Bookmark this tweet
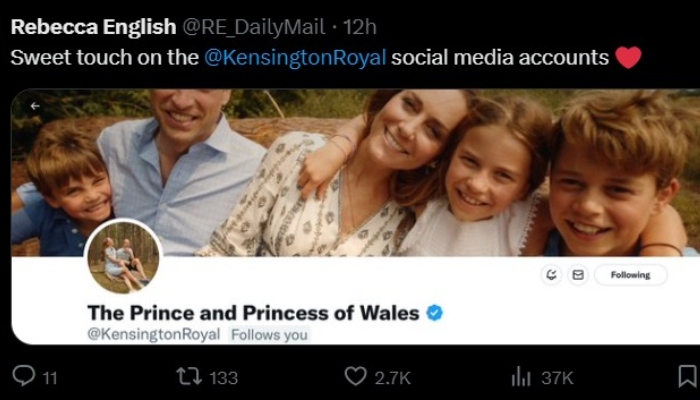Viewport: 700px width, 400px height. [x=687, y=376]
